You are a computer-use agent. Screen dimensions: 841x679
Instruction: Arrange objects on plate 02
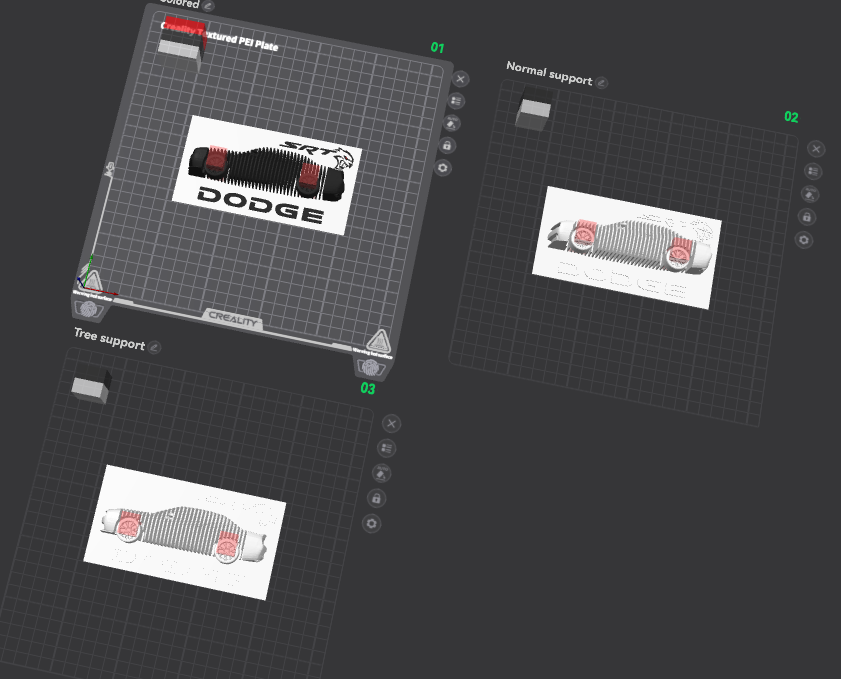tap(813, 171)
